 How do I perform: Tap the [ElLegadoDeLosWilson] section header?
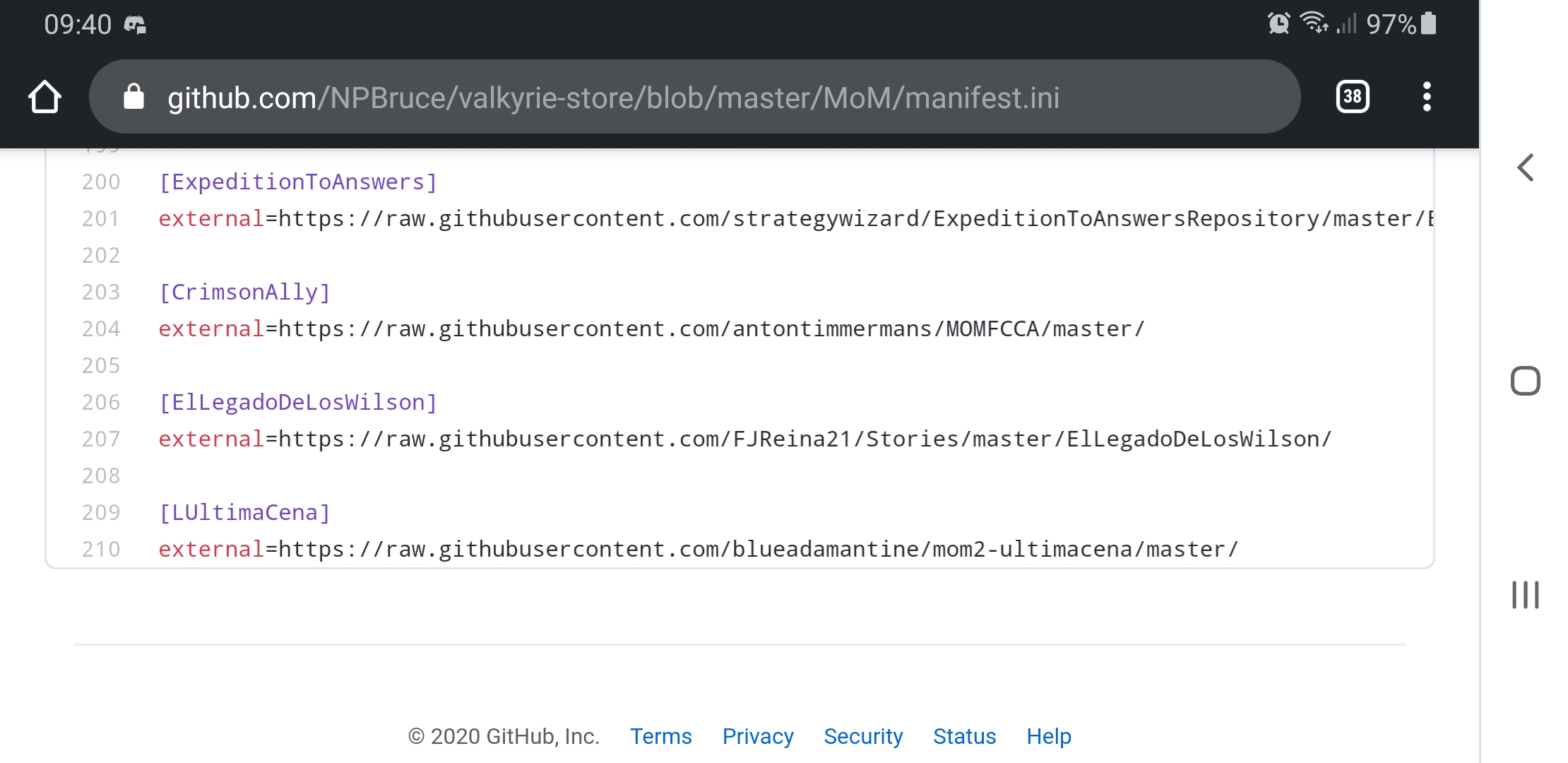point(298,403)
